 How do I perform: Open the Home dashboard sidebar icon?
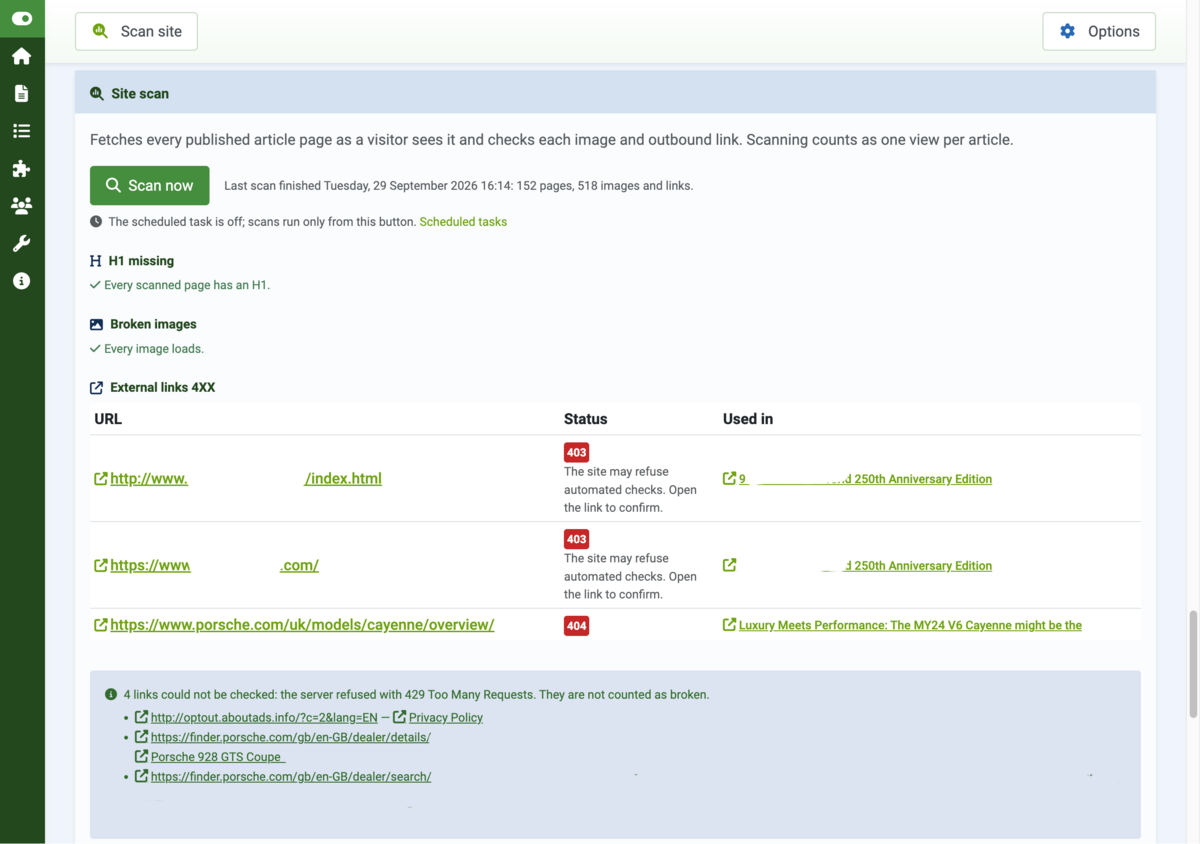tap(21, 56)
